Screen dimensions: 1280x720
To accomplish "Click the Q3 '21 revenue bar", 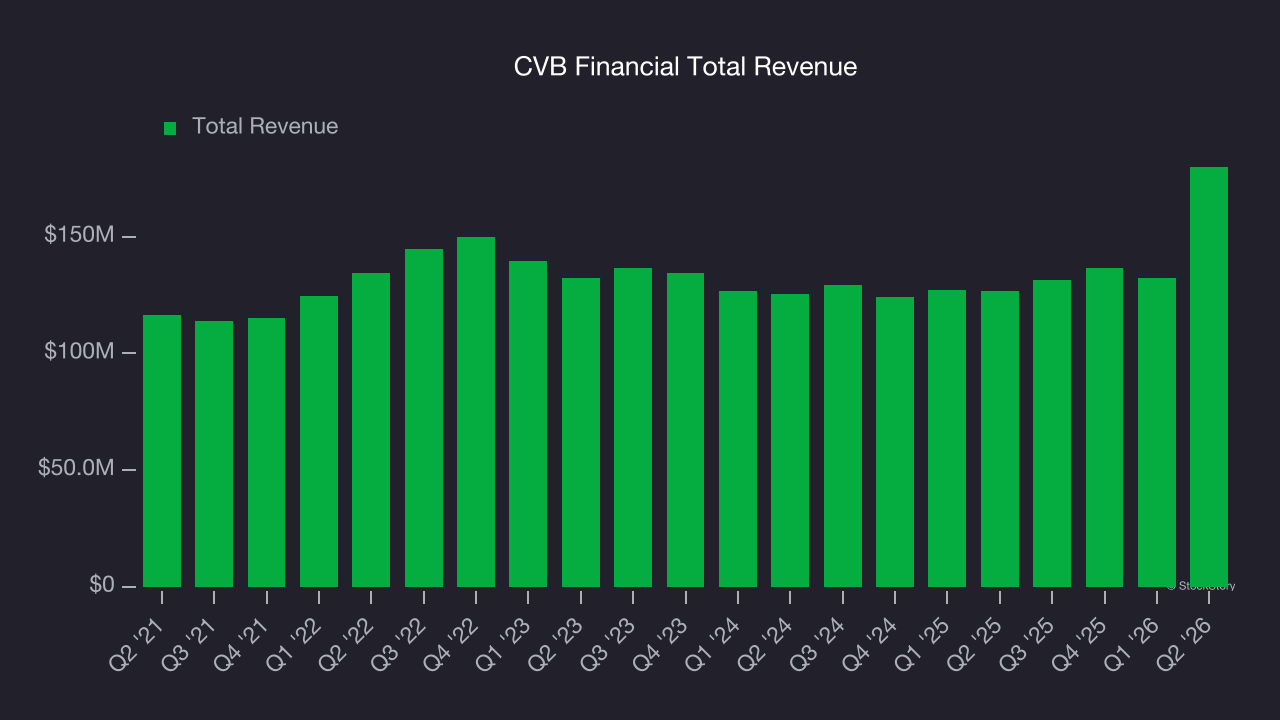I will point(214,454).
